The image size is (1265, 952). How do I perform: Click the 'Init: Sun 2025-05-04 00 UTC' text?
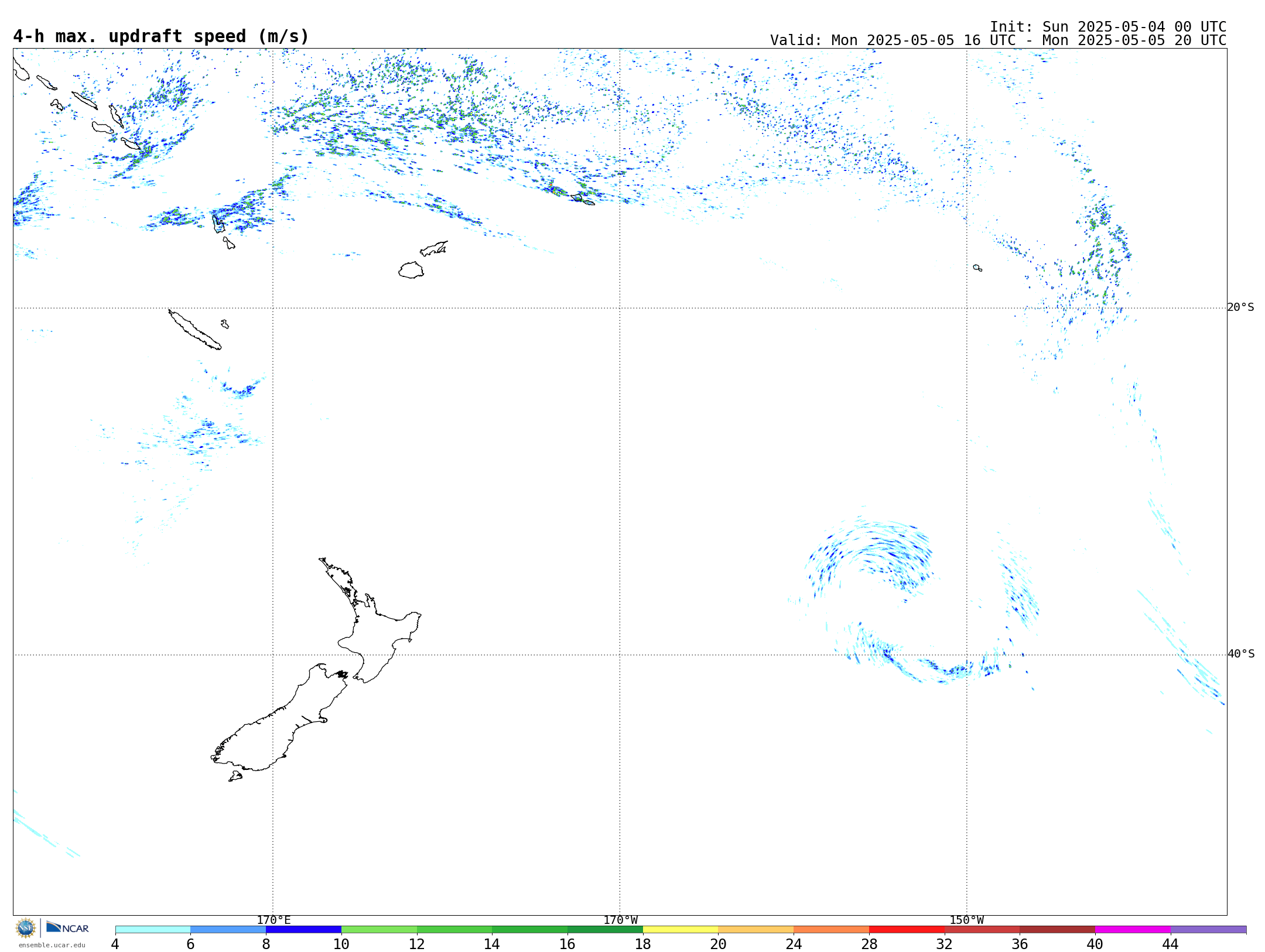click(x=1108, y=27)
